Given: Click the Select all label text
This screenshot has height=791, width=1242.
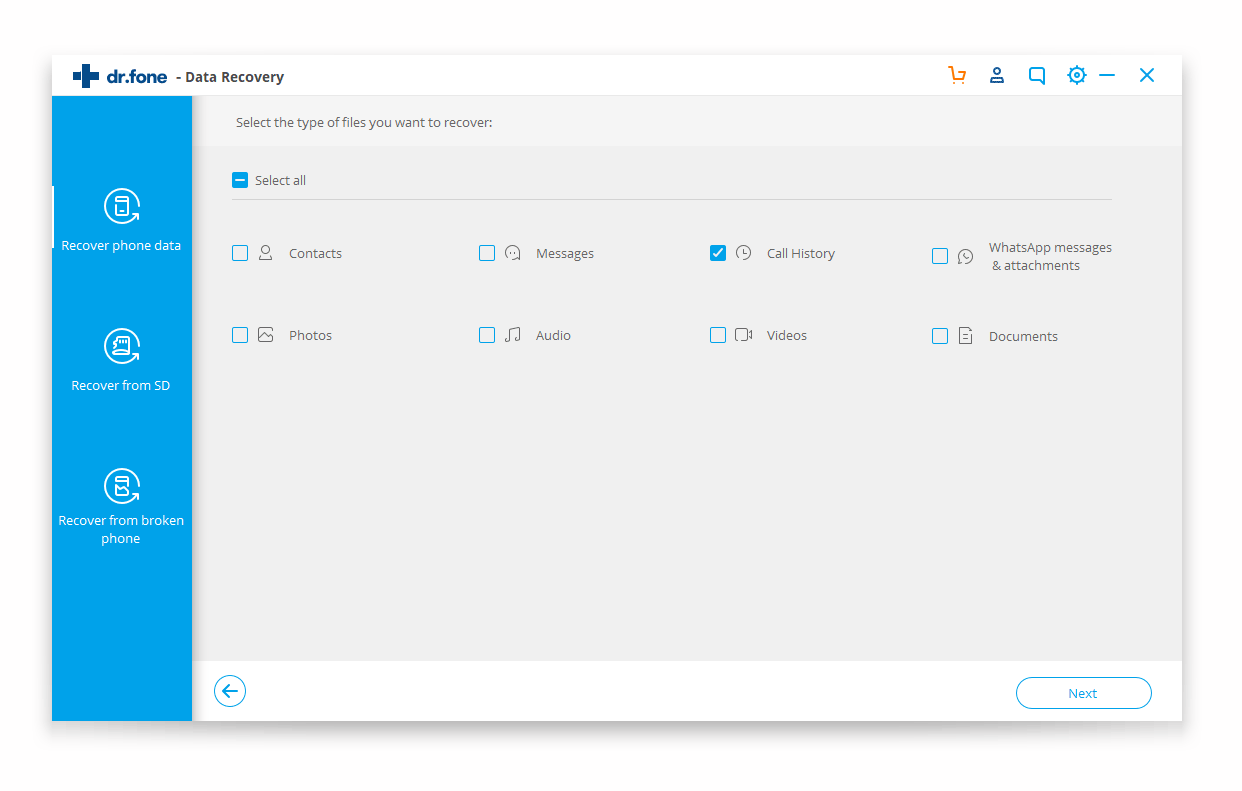Looking at the screenshot, I should point(280,180).
